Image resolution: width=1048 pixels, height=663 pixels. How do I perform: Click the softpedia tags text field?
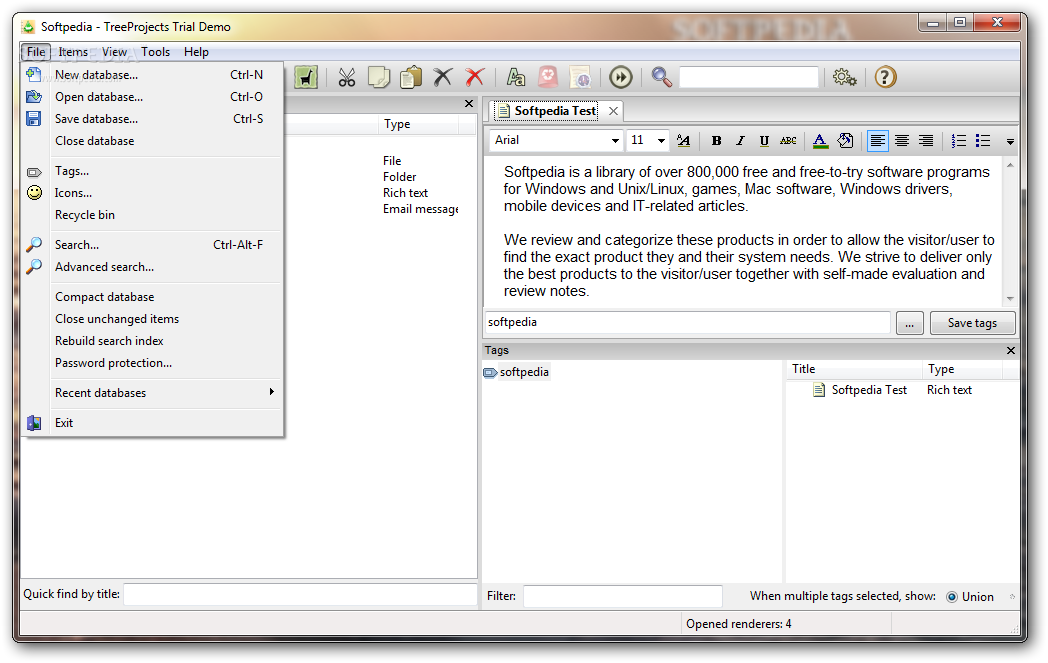[688, 322]
